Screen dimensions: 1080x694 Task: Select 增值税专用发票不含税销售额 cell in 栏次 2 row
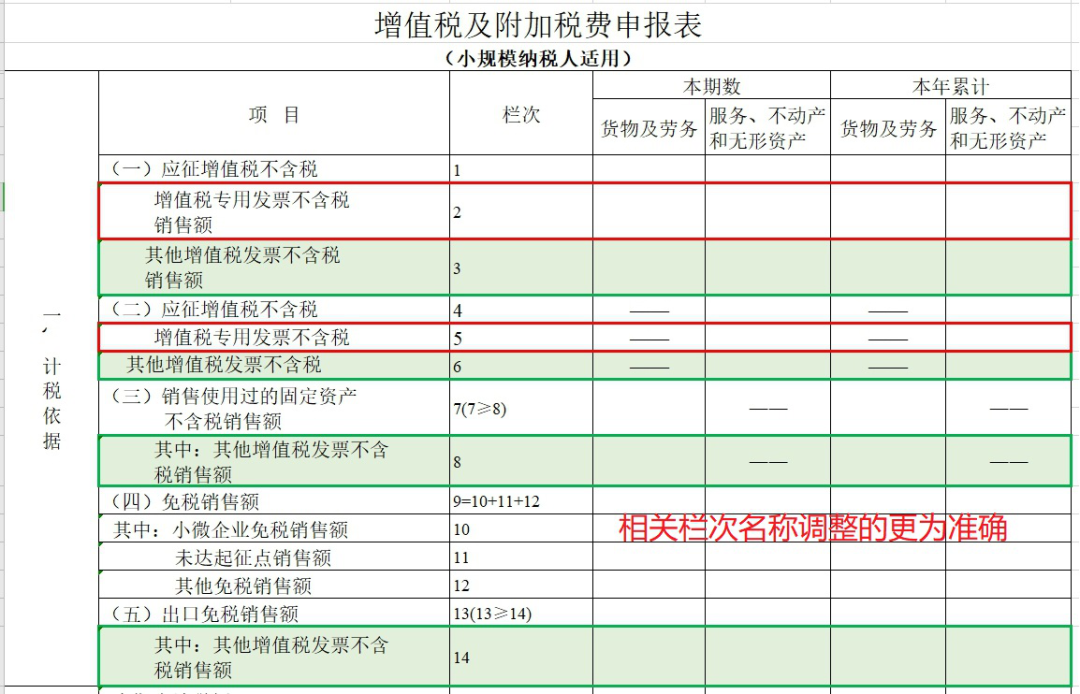click(274, 211)
